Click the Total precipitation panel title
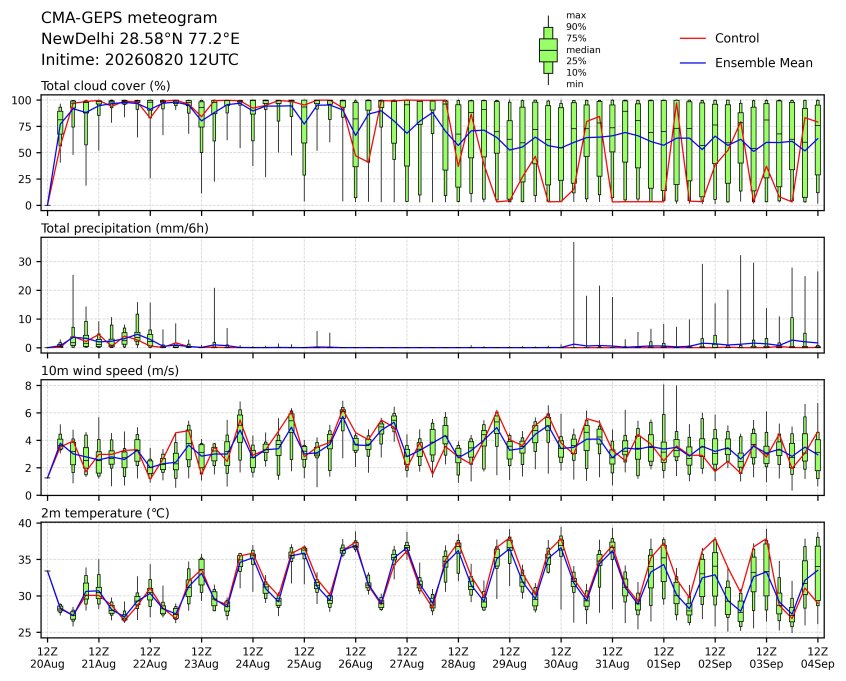This screenshot has width=846, height=681. [125, 228]
